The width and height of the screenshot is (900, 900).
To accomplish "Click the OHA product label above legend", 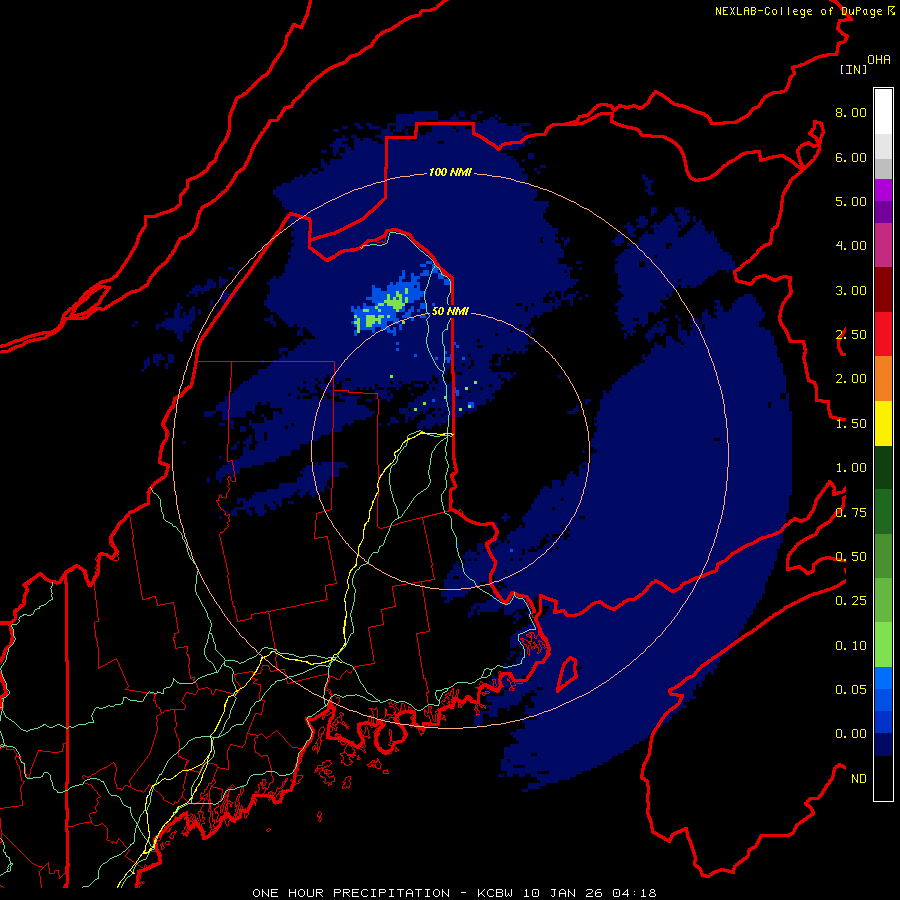I will pos(879,60).
